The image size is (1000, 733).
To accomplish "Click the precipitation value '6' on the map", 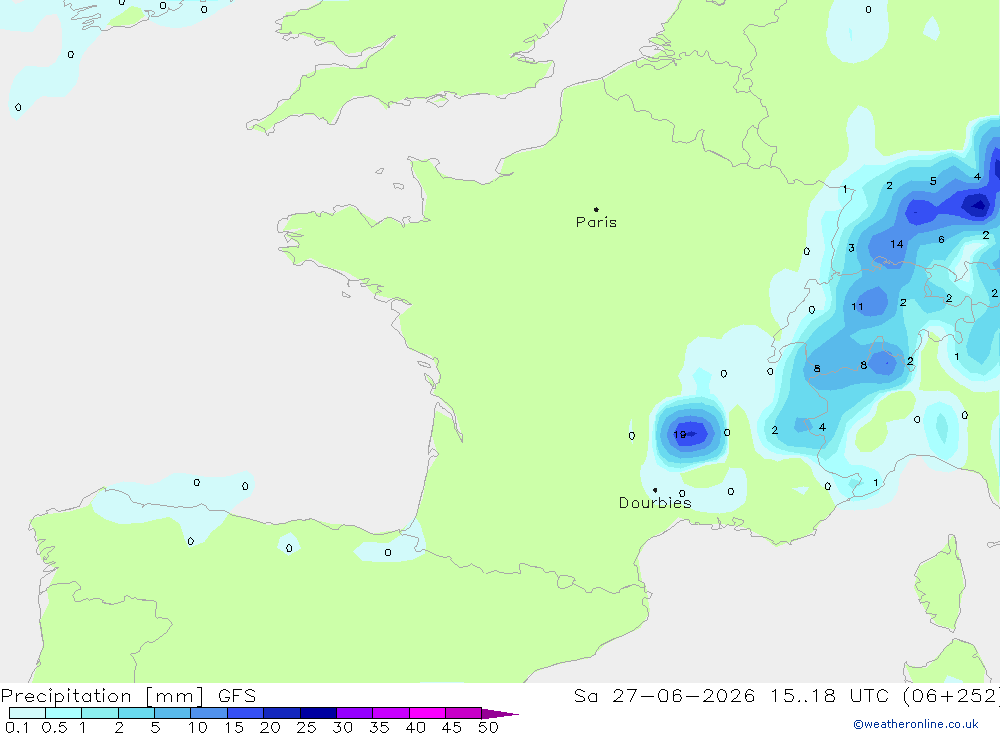I will point(941,239).
